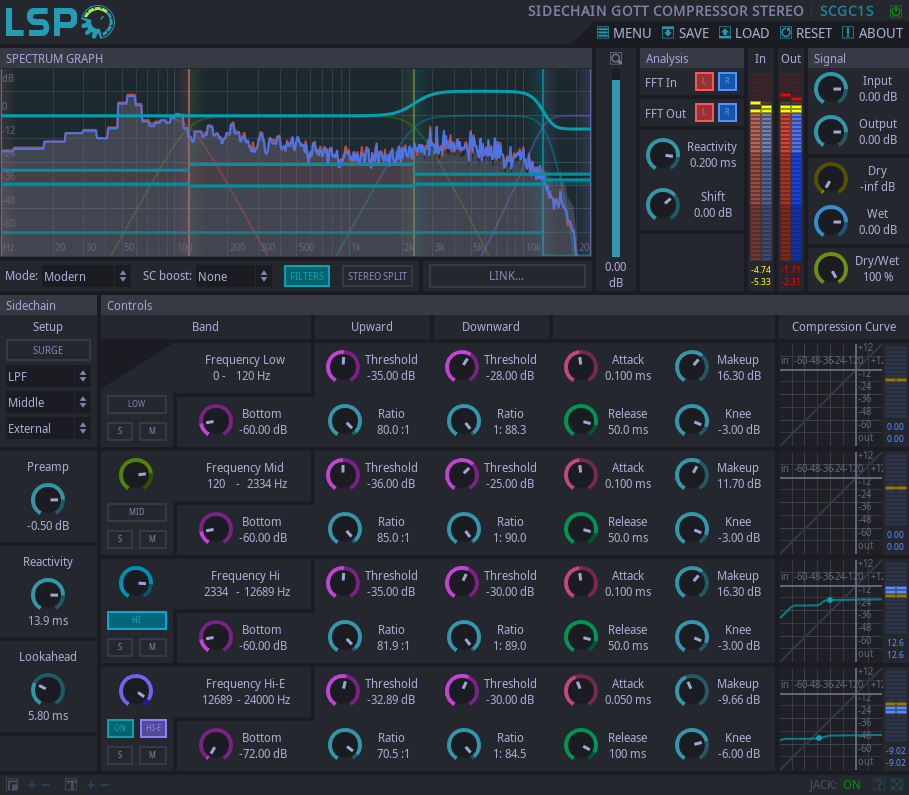Enable STEREO SPLIT
This screenshot has width=909, height=795.
377,276
